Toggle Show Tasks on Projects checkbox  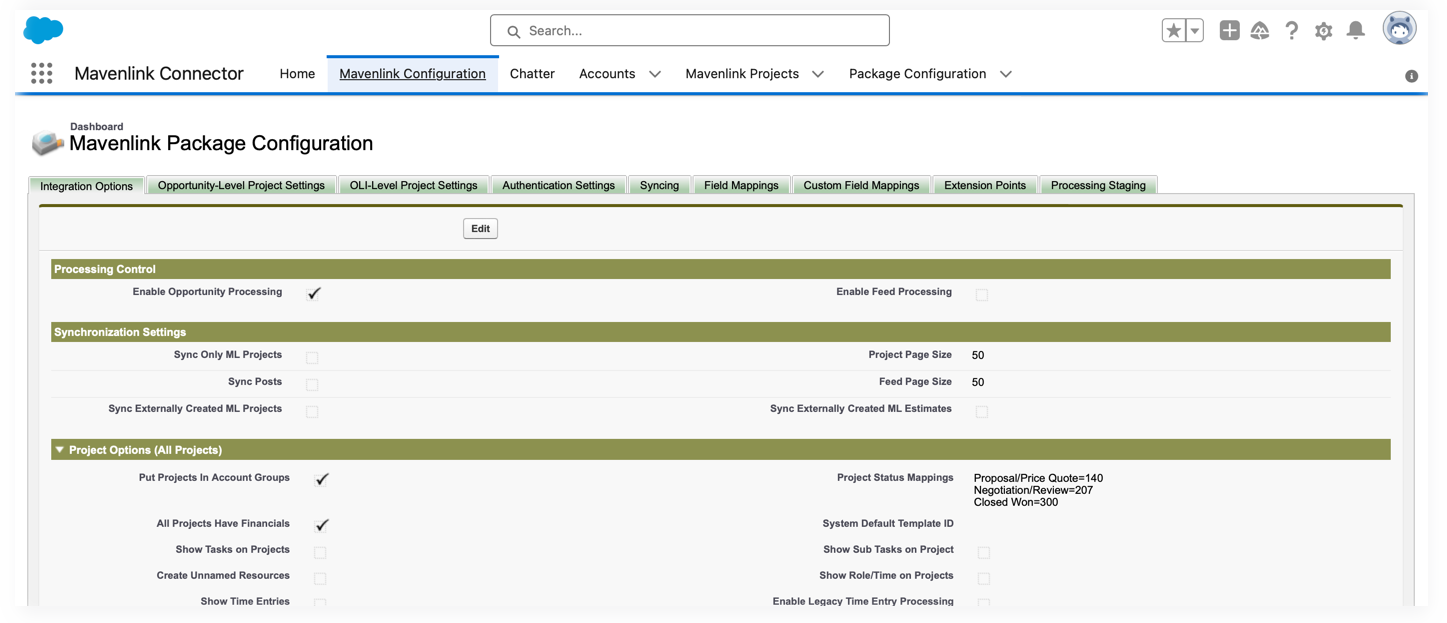click(320, 552)
